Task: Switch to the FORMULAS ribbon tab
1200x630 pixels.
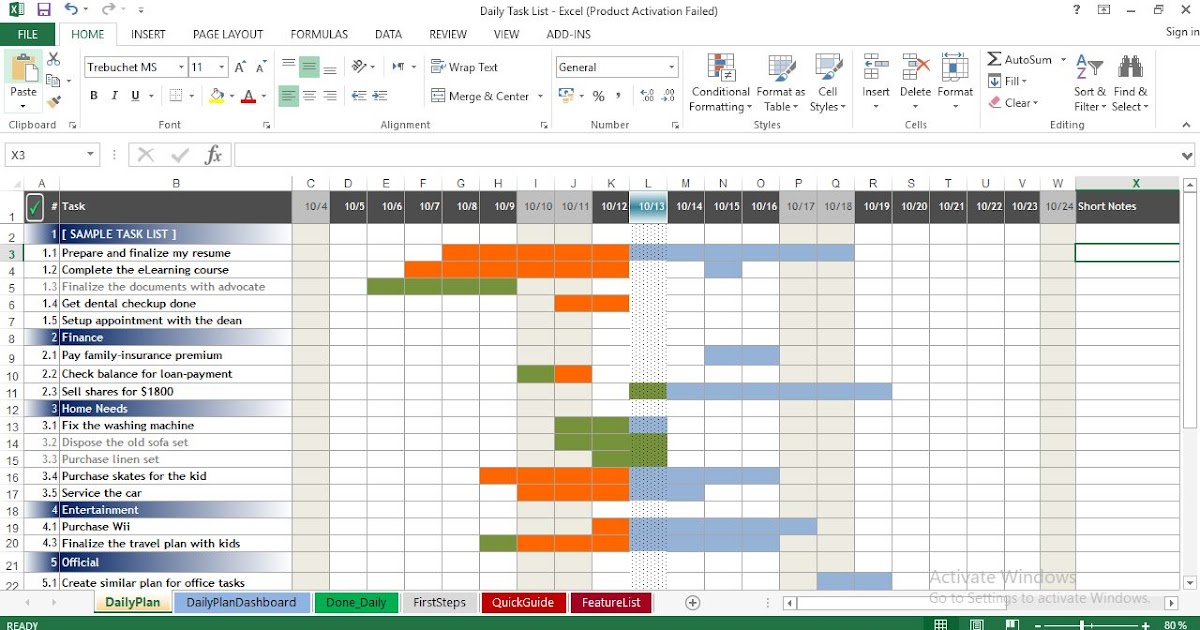Action: (318, 33)
